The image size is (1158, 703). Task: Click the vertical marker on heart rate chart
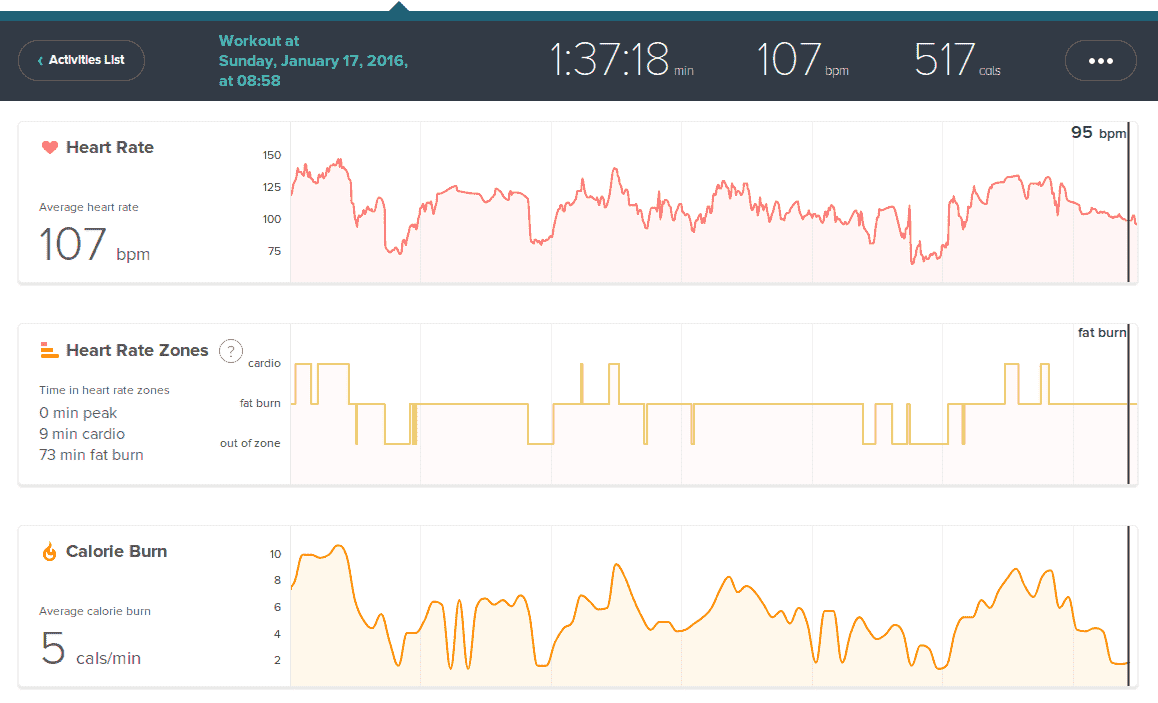(1128, 210)
